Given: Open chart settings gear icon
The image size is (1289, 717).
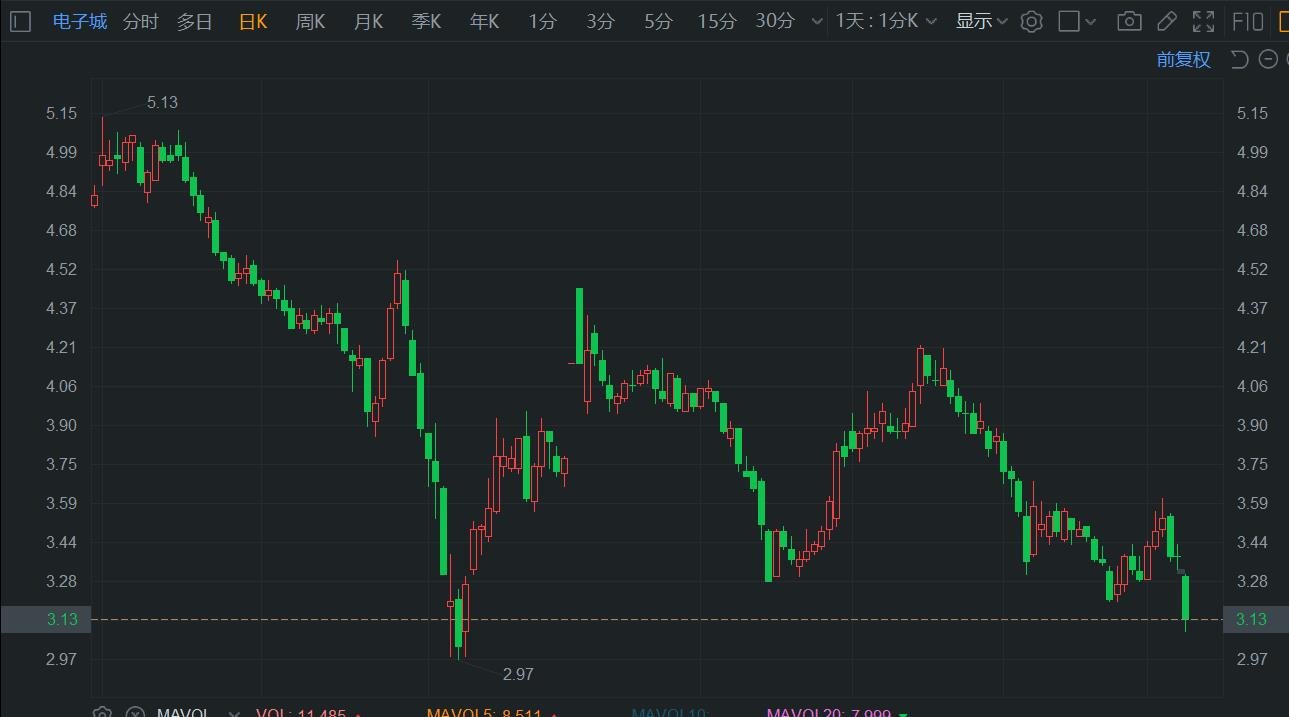Looking at the screenshot, I should (1031, 21).
